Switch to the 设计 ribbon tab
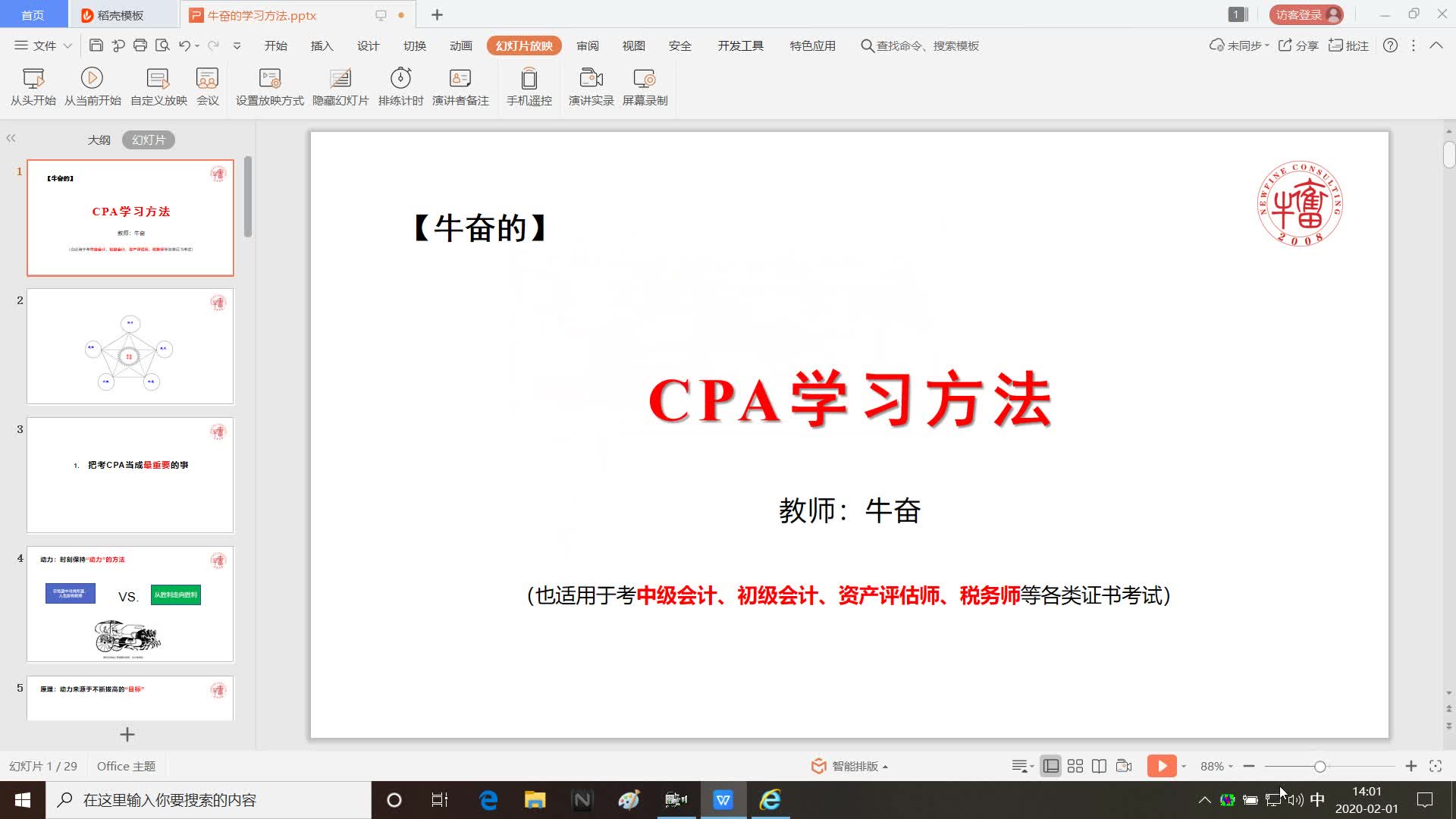The width and height of the screenshot is (1456, 819). pyautogui.click(x=369, y=45)
